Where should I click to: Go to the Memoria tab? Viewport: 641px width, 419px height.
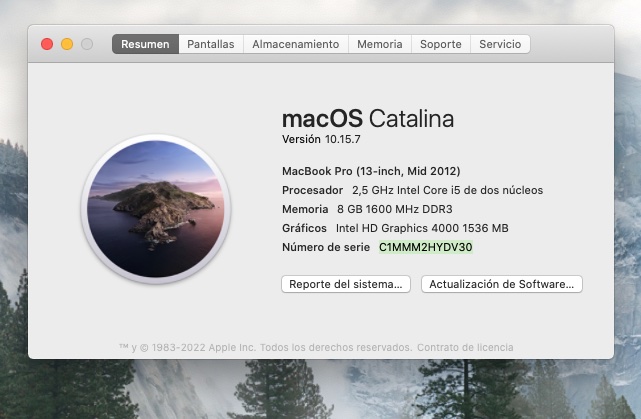tap(379, 44)
